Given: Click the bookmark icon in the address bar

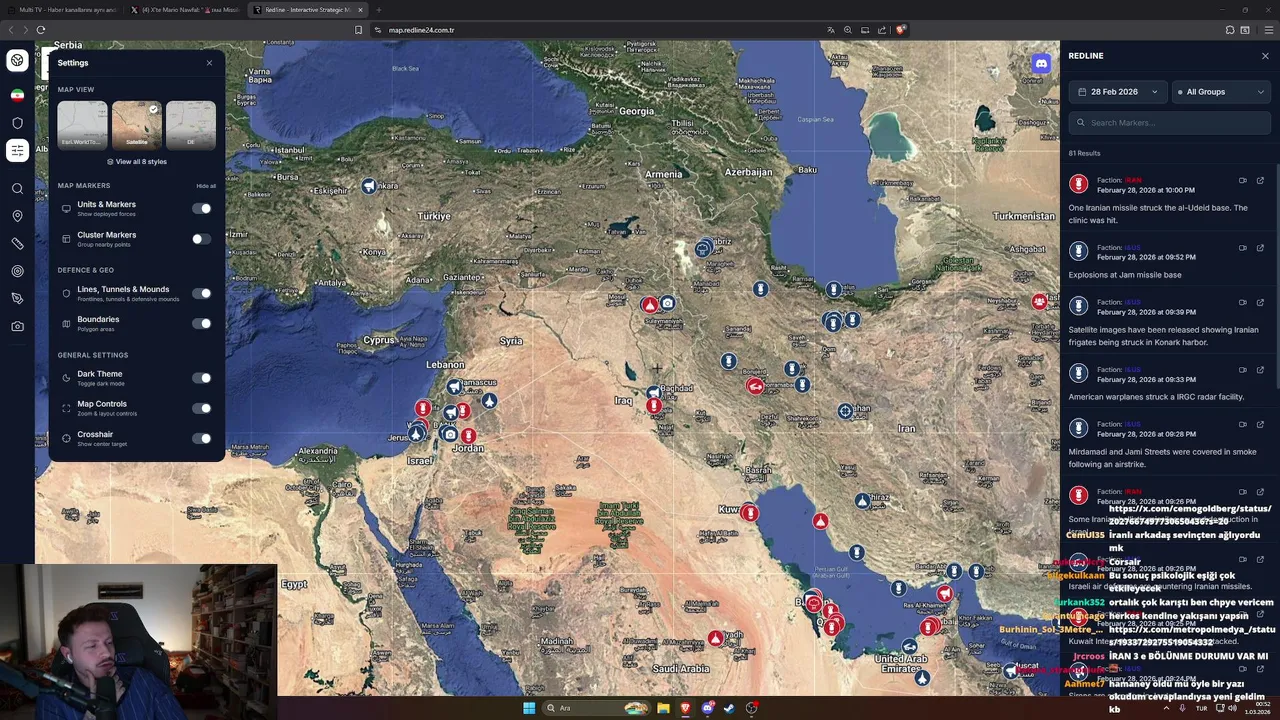Looking at the screenshot, I should coord(358,30).
